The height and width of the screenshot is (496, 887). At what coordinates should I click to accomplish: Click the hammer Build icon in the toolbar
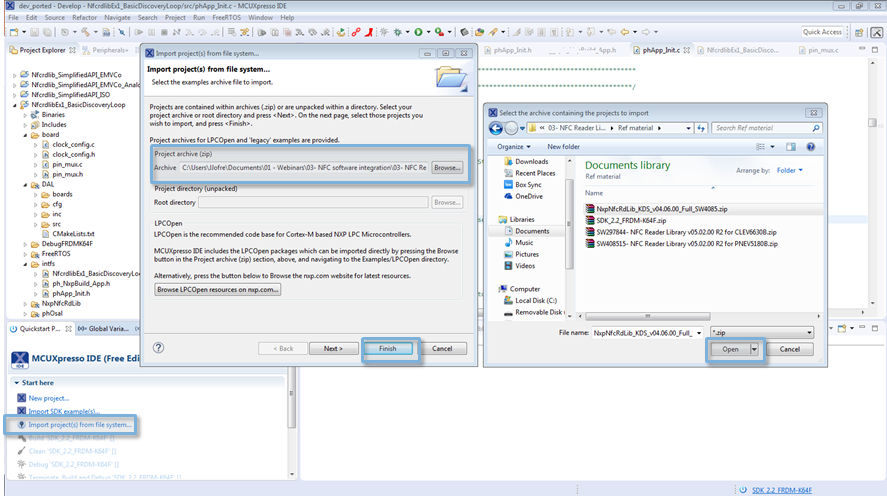pos(85,32)
